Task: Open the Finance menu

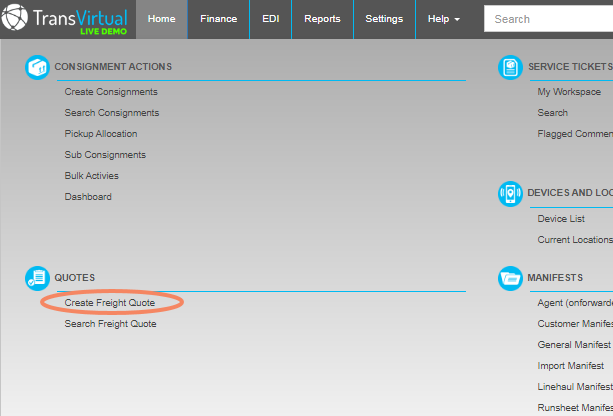Action: click(x=219, y=19)
